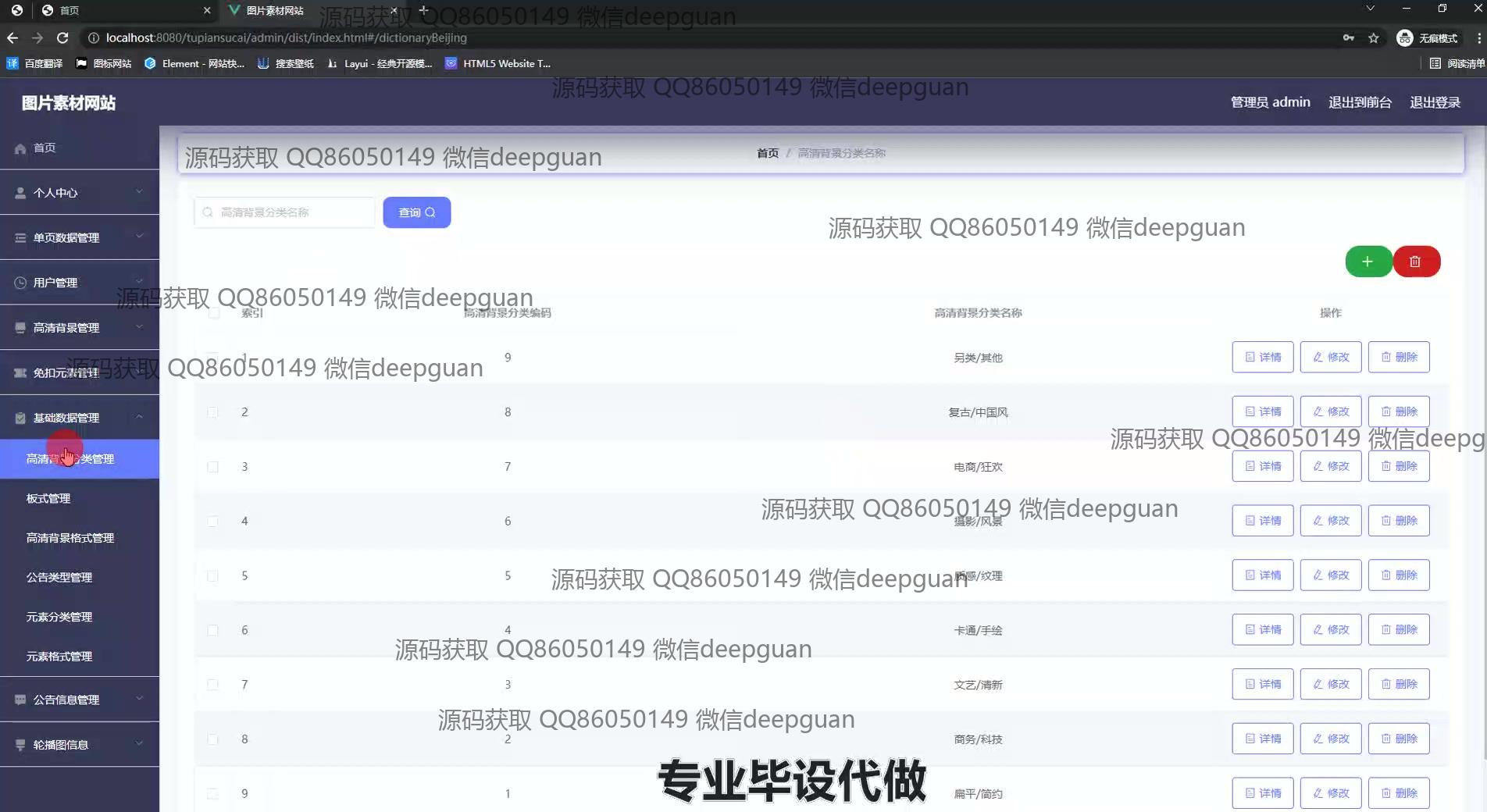Check the checkbox for row 另类/其他
The image size is (1487, 812).
(212, 358)
